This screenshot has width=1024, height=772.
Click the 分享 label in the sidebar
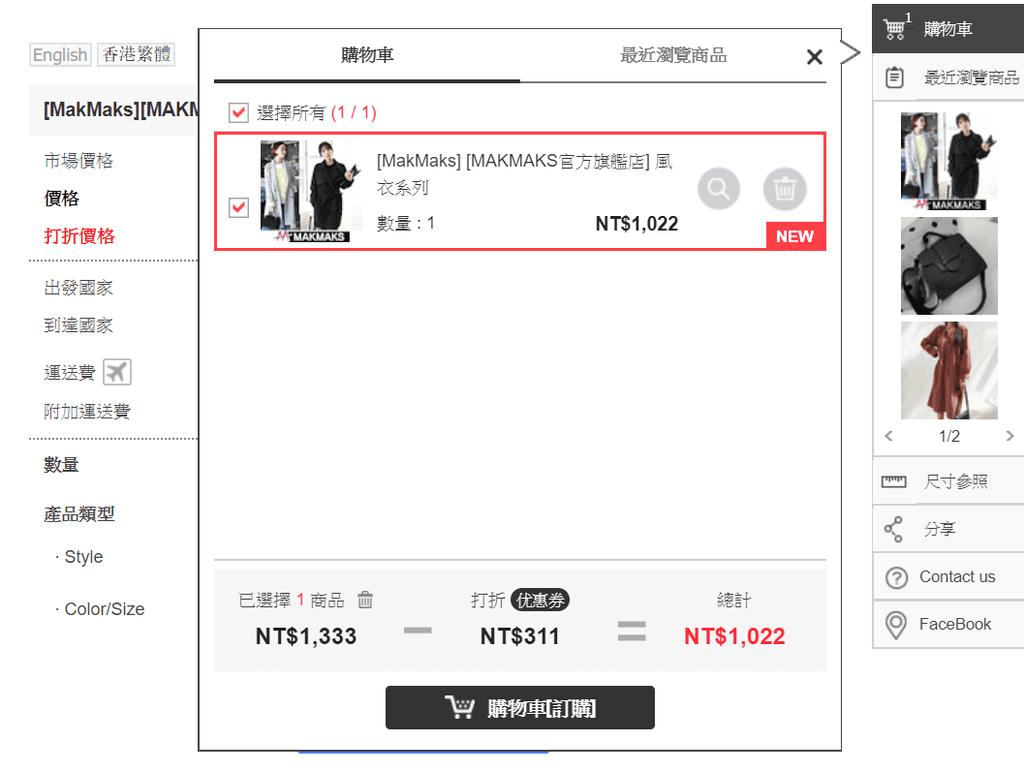(940, 529)
